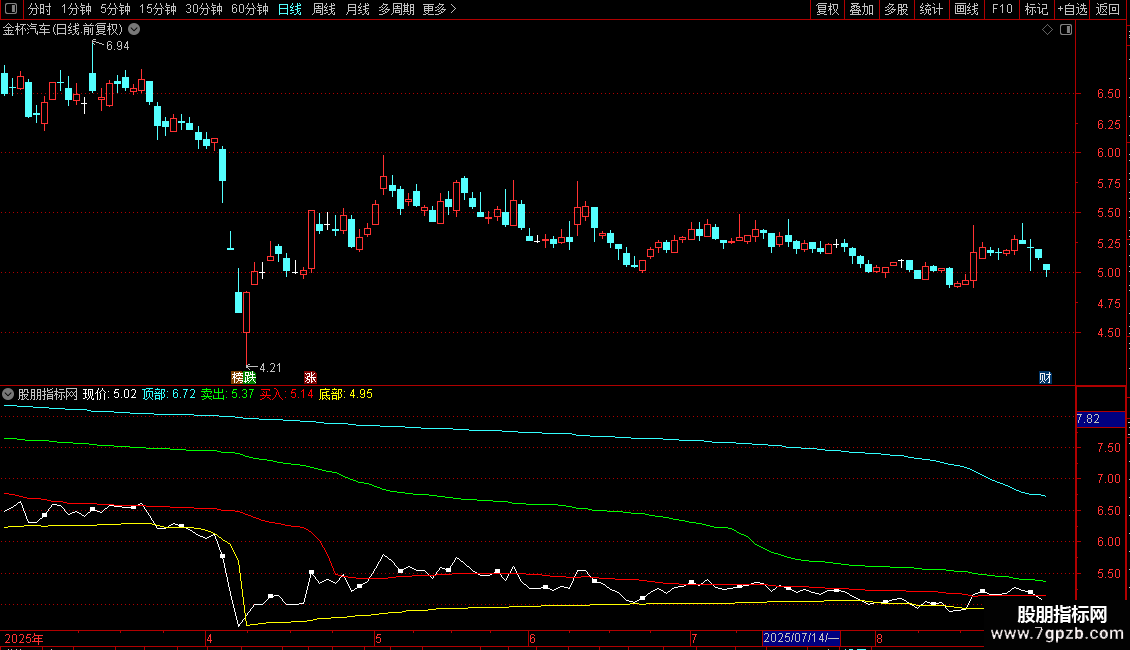
Task: Click month 8 on the time axis
Action: (x=879, y=638)
